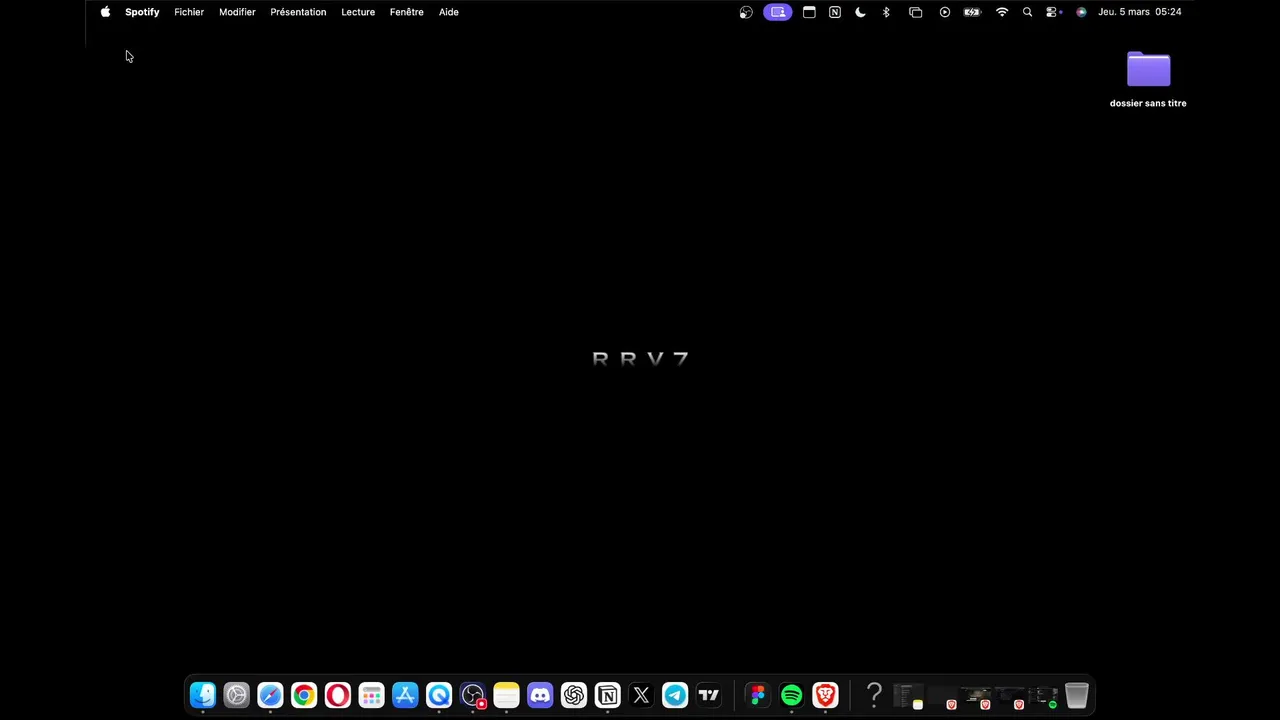Screen dimensions: 1280x720
Task: Open Finder from the Dock
Action: [x=203, y=695]
